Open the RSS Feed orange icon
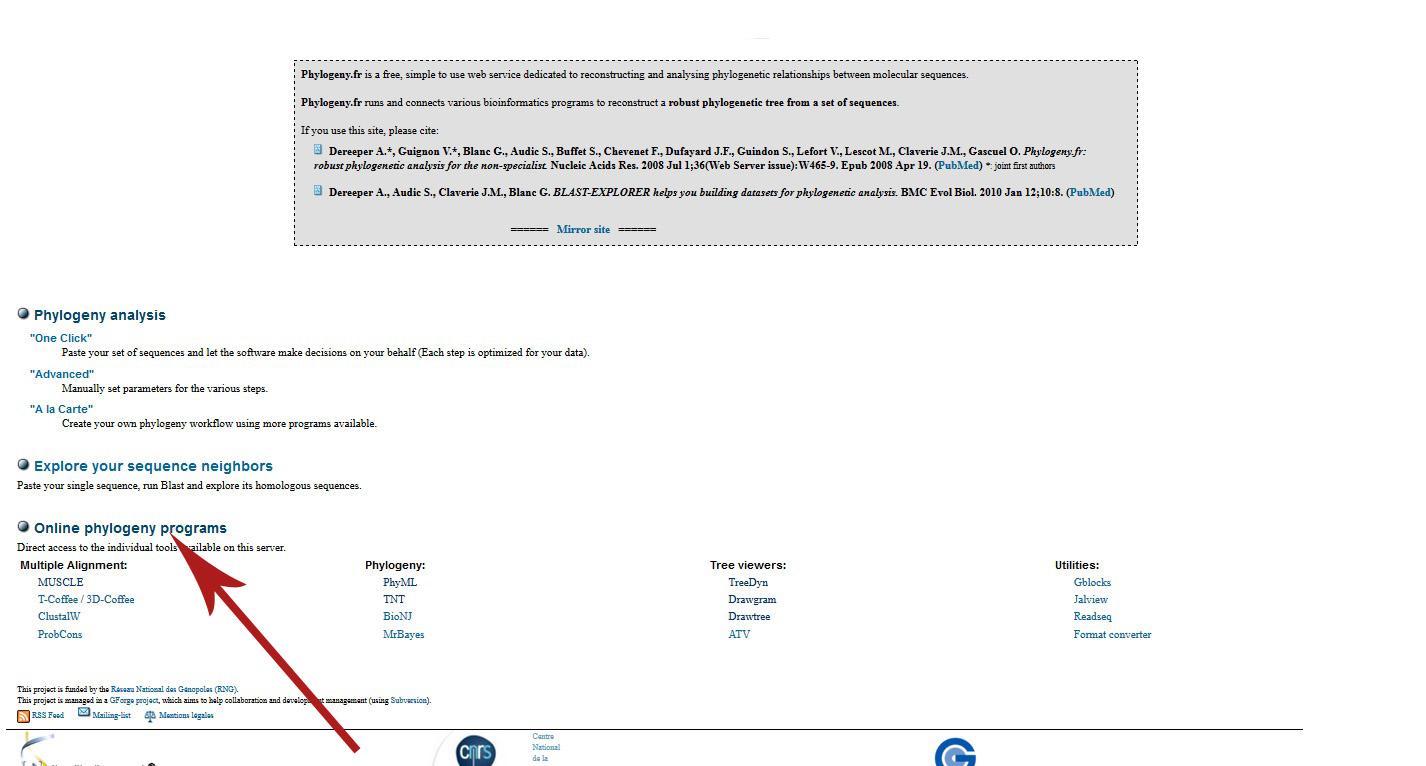The height and width of the screenshot is (766, 1426). tap(23, 716)
